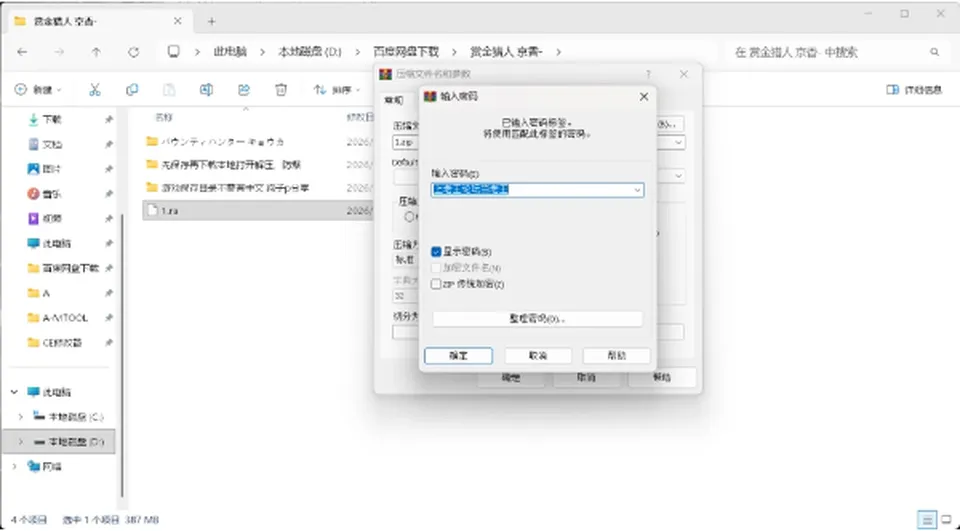Collapse the This PC tree node
This screenshot has width=960, height=531.
click(x=14, y=392)
